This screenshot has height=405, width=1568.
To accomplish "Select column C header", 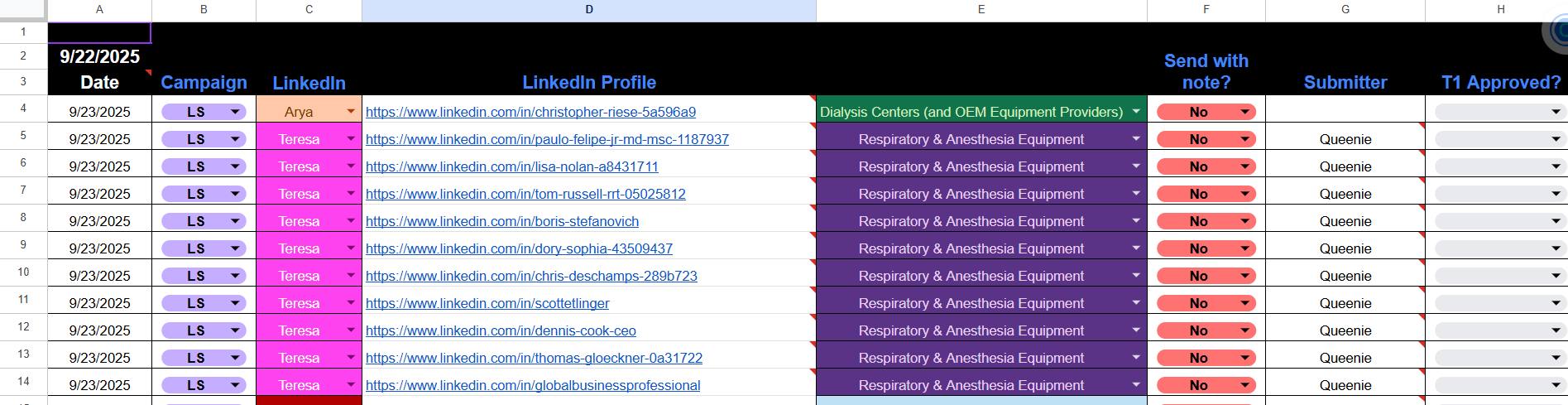I will pyautogui.click(x=309, y=10).
